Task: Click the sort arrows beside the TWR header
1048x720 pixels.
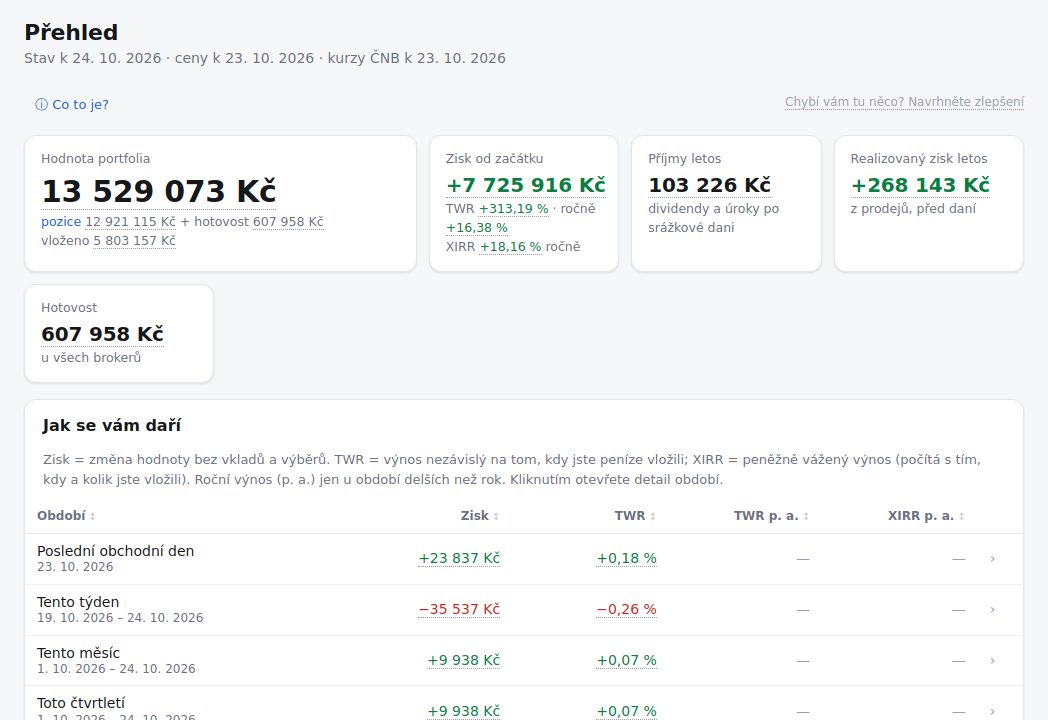Action: (653, 516)
